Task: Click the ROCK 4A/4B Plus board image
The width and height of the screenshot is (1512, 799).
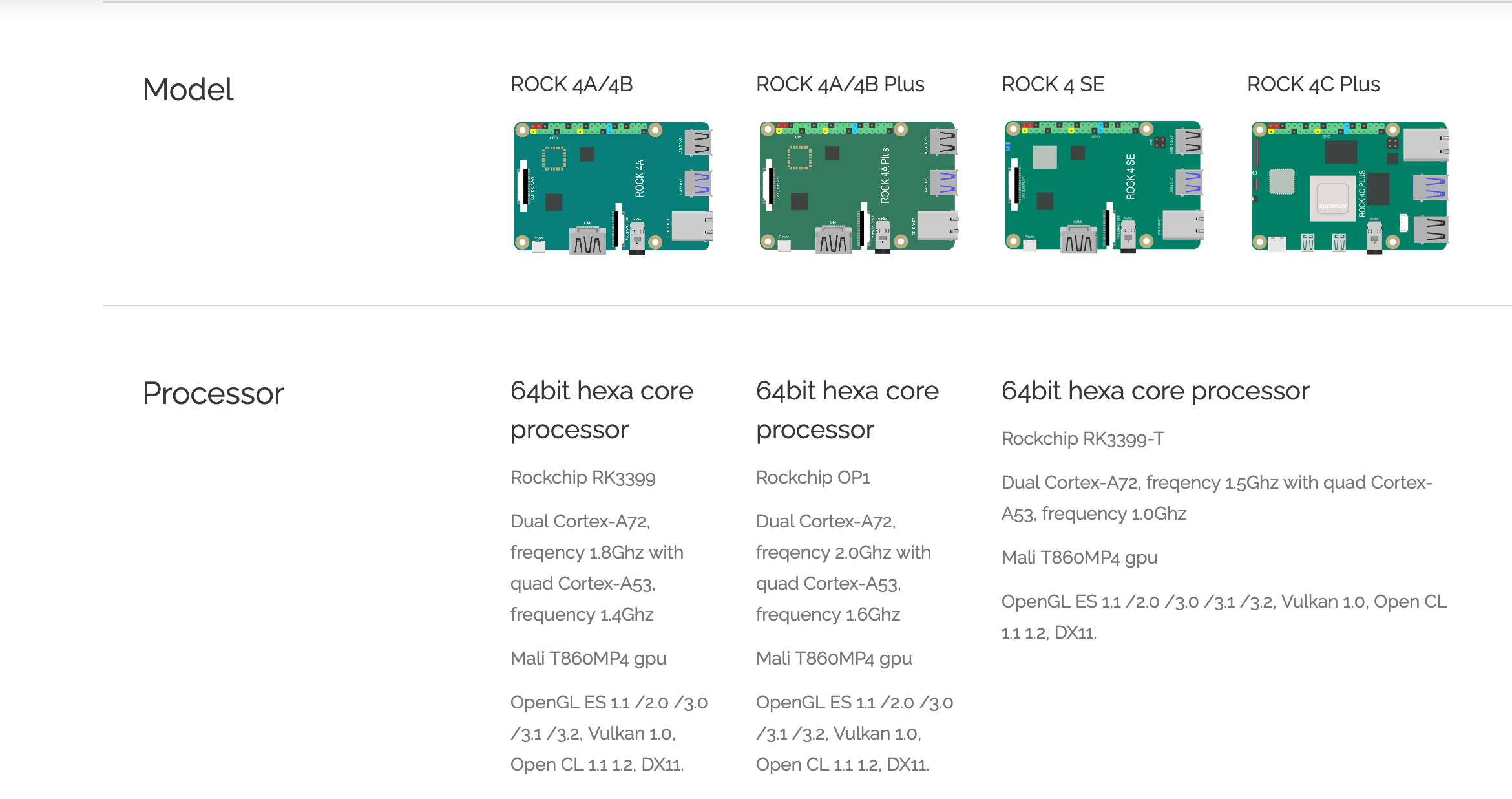Action: click(x=858, y=186)
